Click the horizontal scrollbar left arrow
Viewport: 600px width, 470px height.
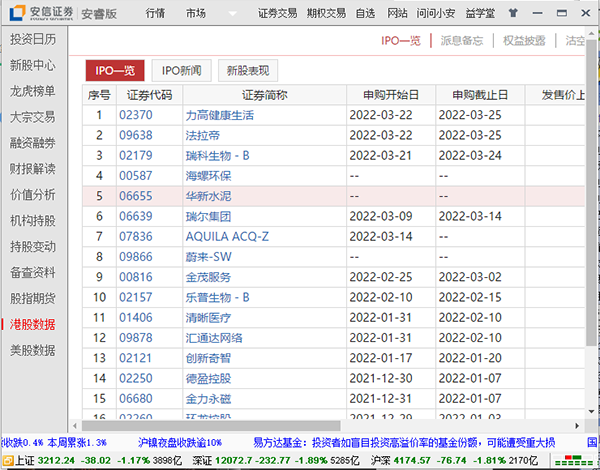tap(75, 426)
